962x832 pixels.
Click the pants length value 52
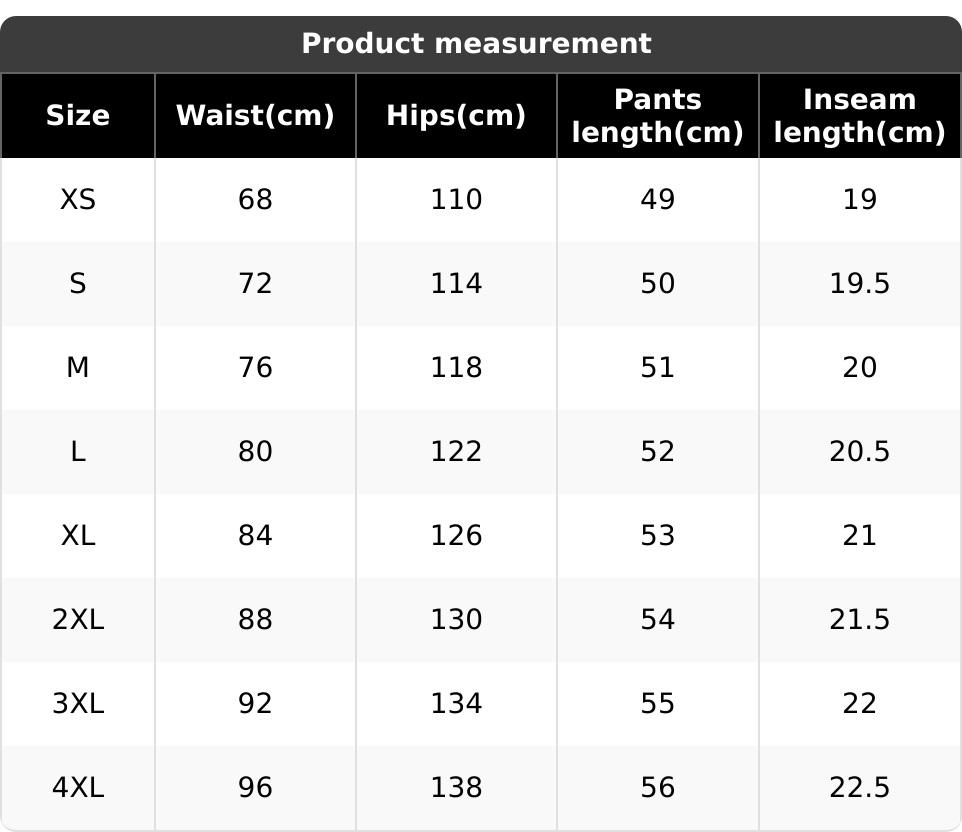657,452
